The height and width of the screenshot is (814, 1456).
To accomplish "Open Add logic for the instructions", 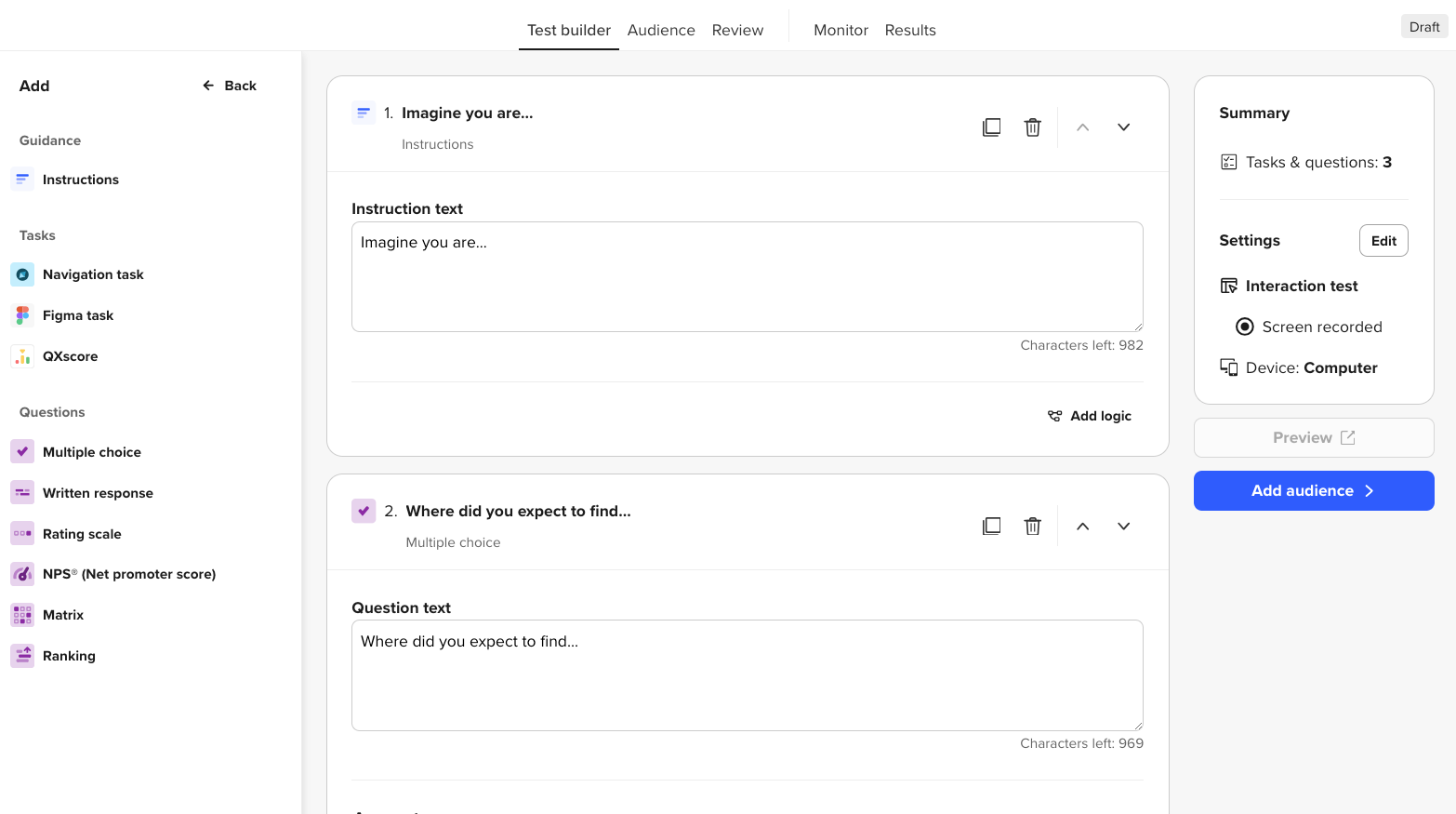I will pyautogui.click(x=1089, y=415).
